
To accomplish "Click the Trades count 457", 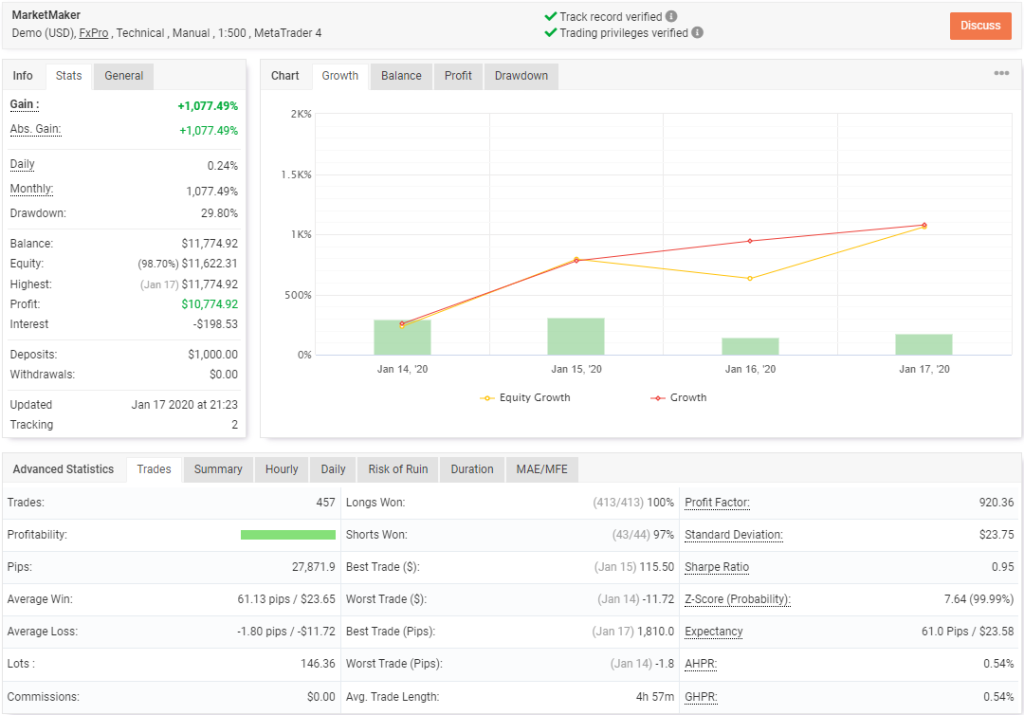I will tap(326, 503).
